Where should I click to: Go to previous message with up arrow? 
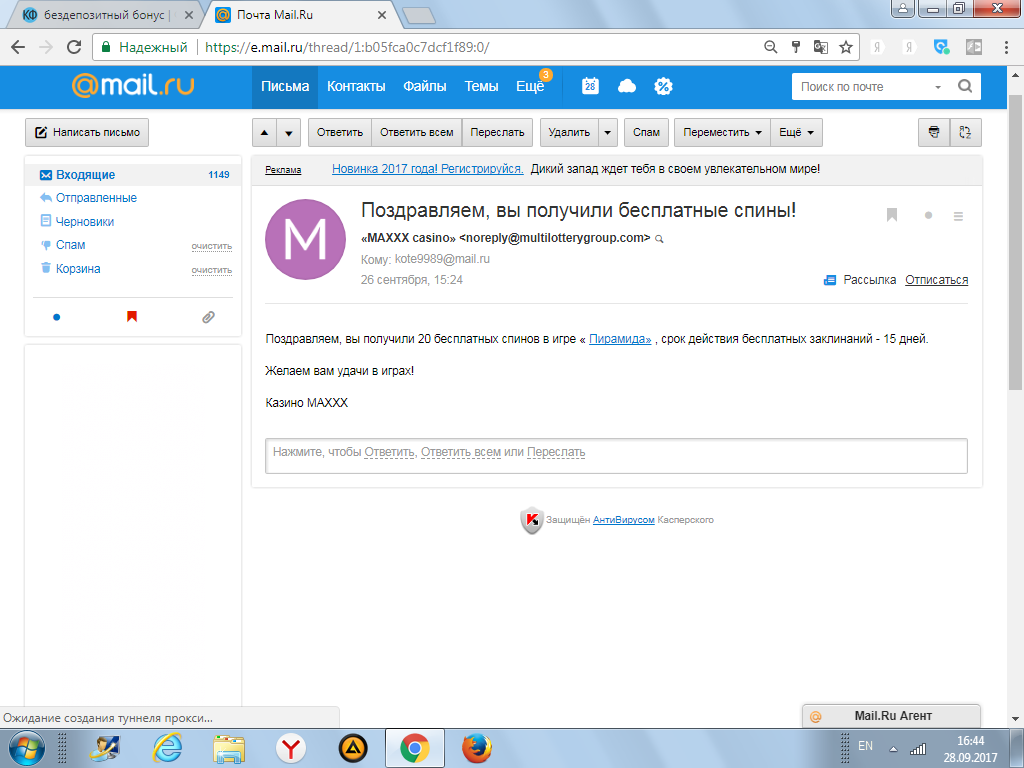(x=264, y=132)
